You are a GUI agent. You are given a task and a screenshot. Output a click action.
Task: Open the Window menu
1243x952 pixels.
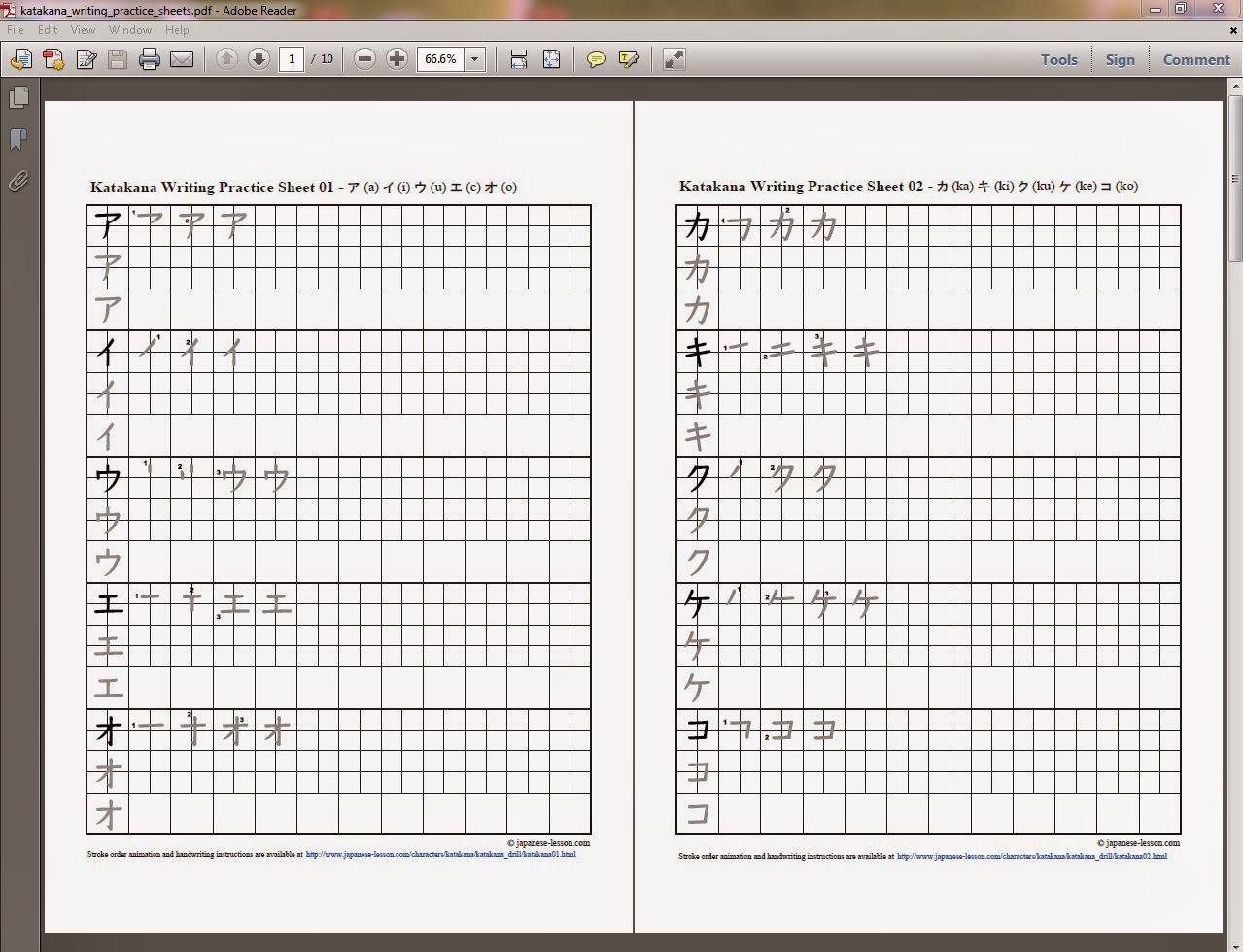pos(130,30)
